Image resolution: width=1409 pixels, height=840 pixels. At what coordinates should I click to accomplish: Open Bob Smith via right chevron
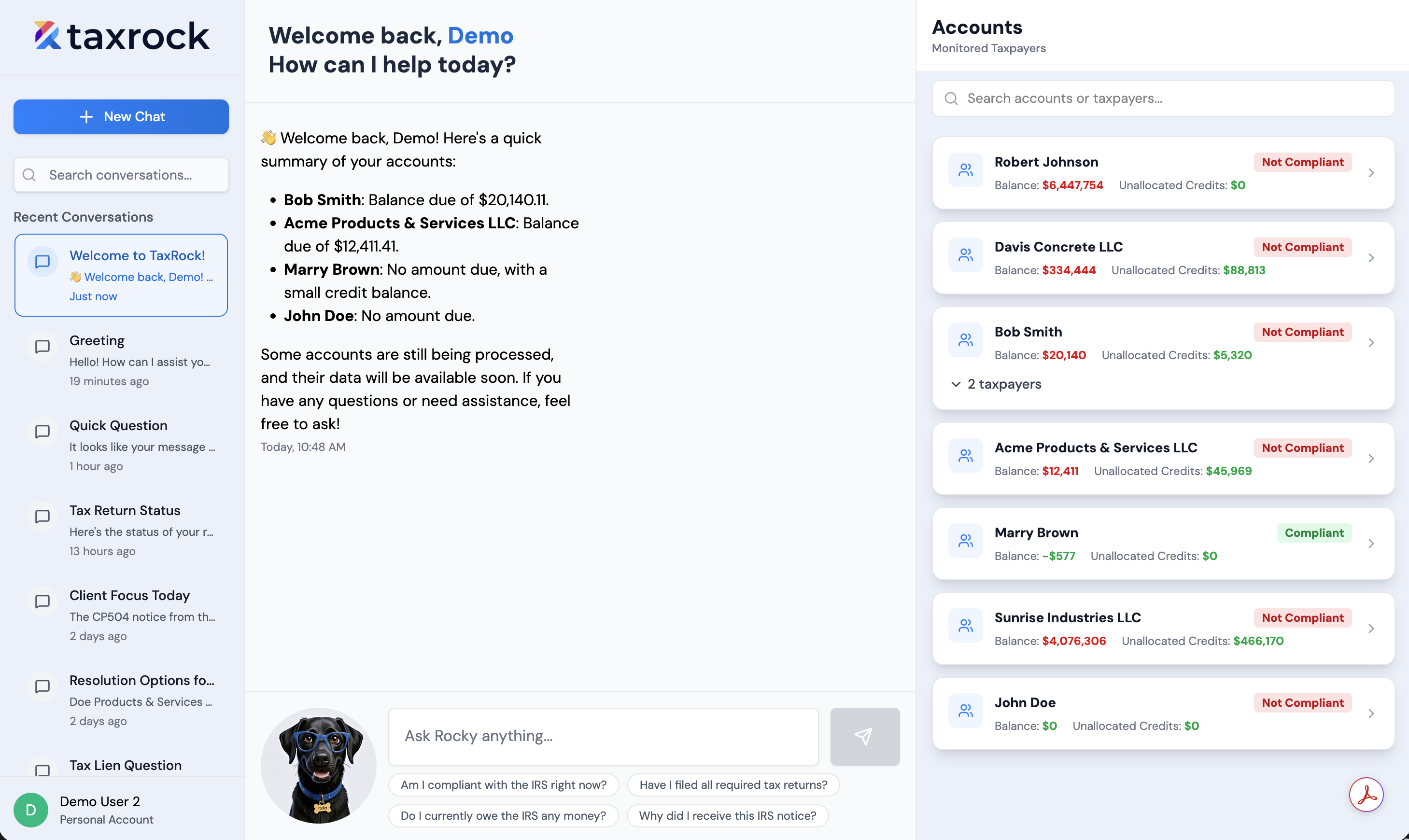pos(1371,343)
